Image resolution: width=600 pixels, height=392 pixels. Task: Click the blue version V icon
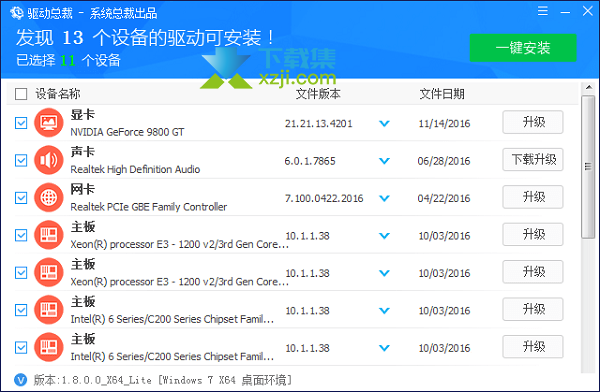(x=20, y=380)
